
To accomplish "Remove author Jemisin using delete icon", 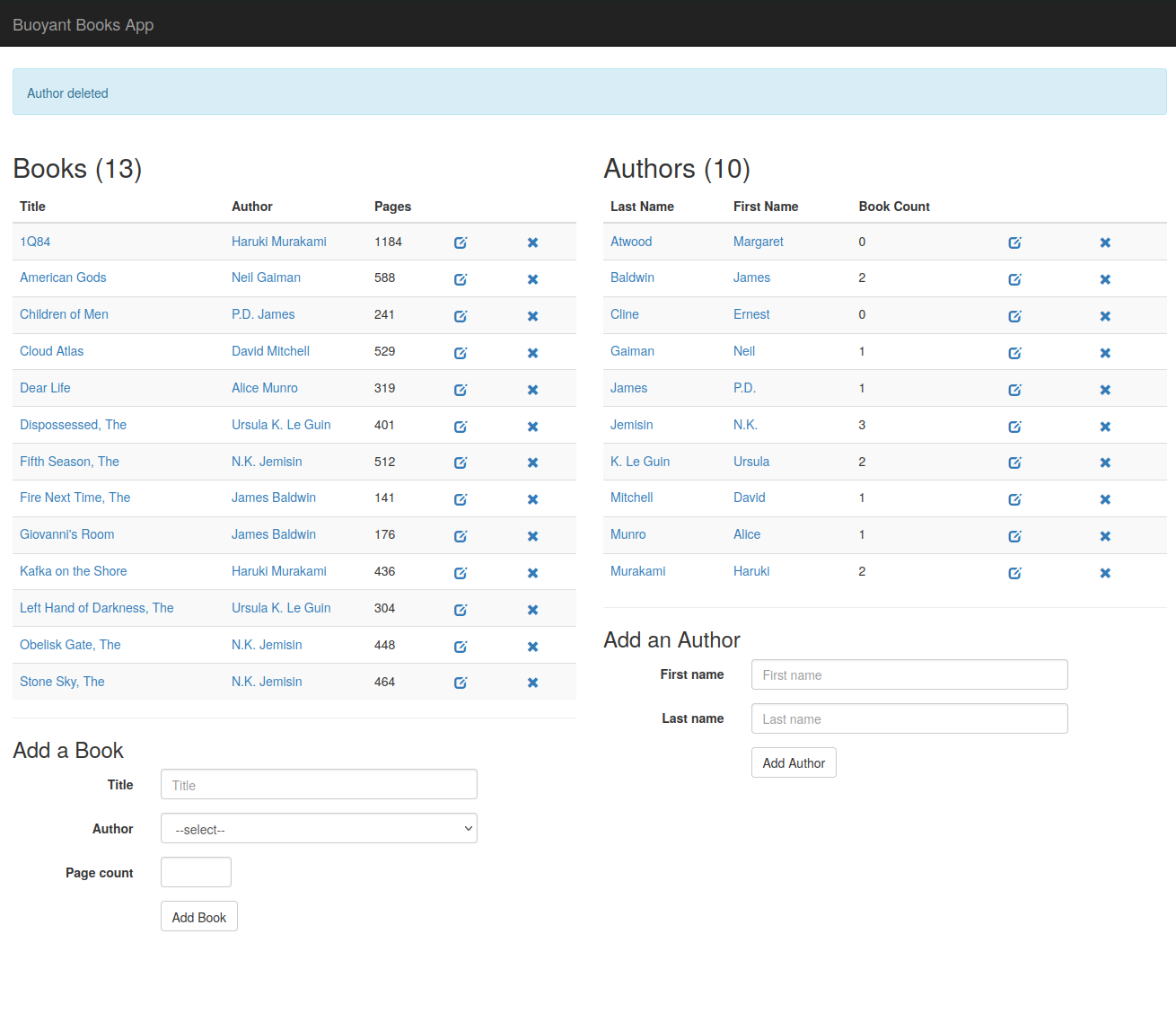I will [1105, 427].
